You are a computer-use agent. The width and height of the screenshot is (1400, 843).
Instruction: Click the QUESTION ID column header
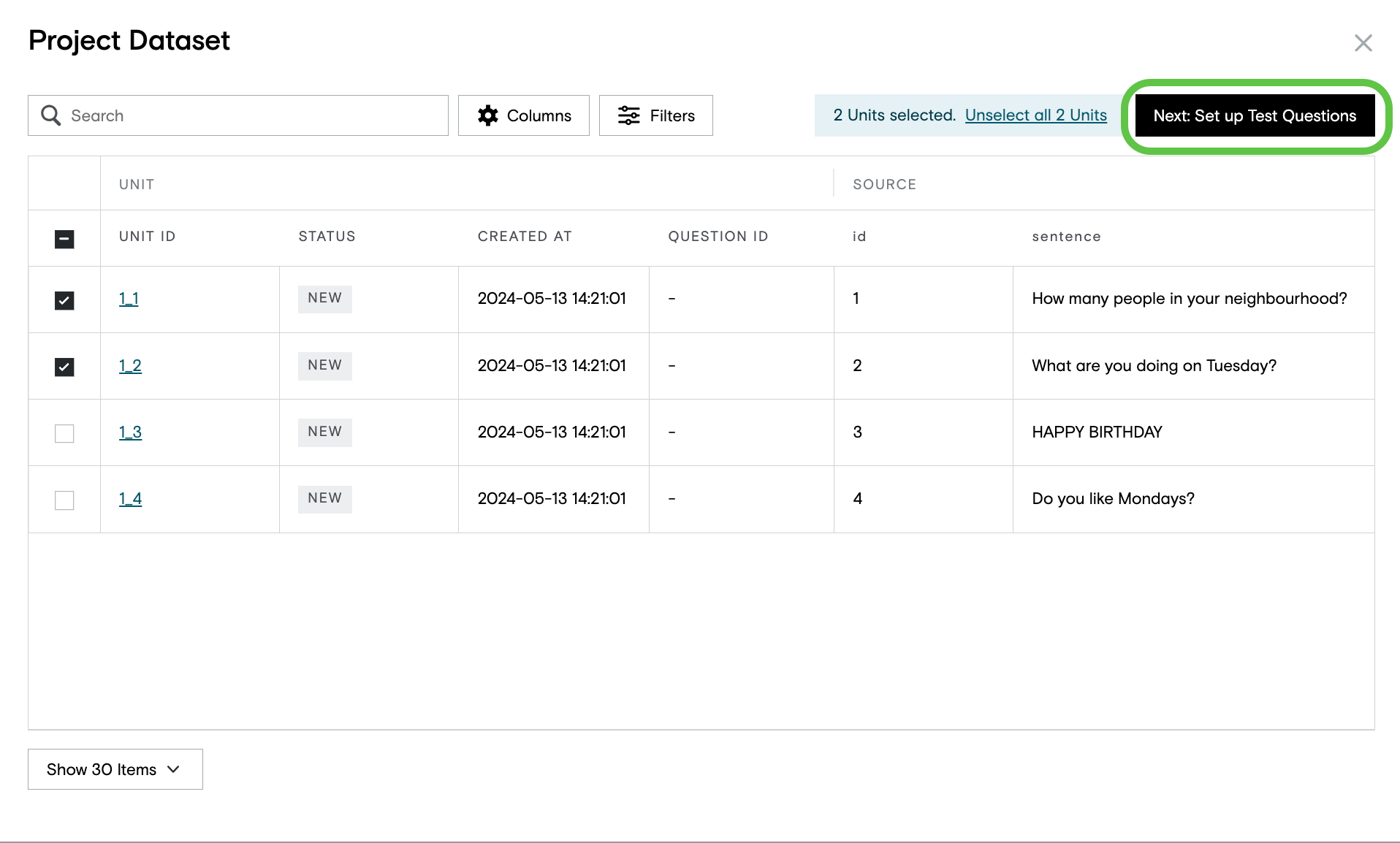[x=718, y=237]
